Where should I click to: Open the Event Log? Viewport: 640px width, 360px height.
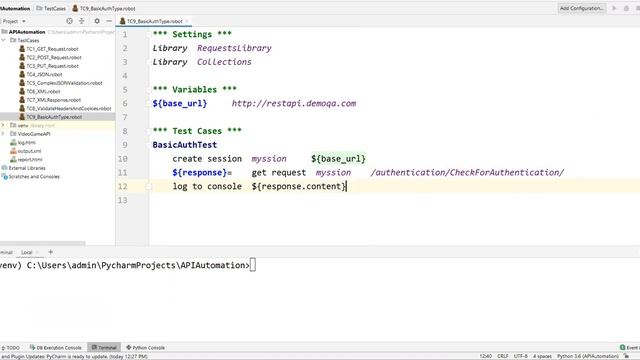coord(629,348)
